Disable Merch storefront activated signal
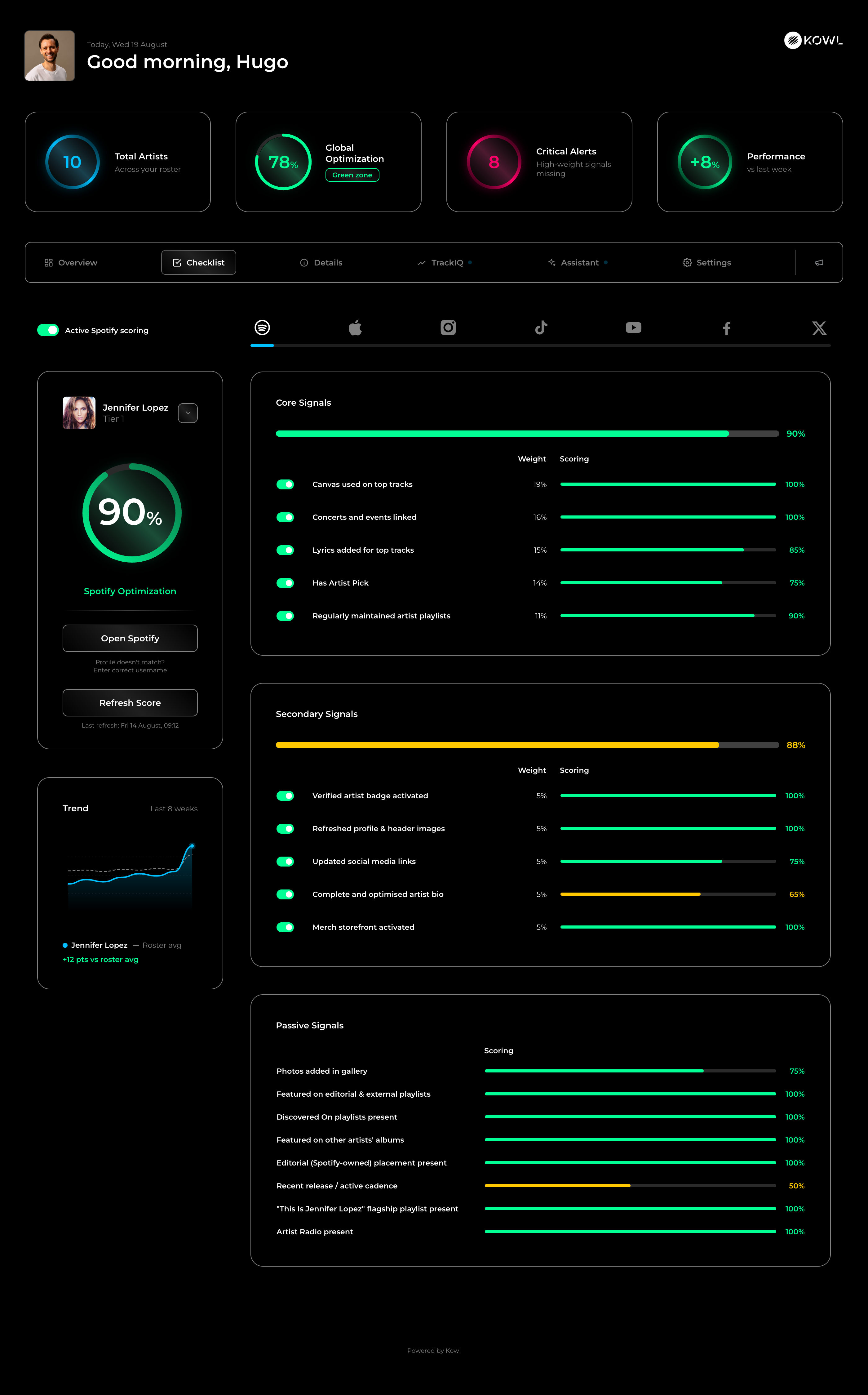This screenshot has height=1395, width=868. coord(285,927)
